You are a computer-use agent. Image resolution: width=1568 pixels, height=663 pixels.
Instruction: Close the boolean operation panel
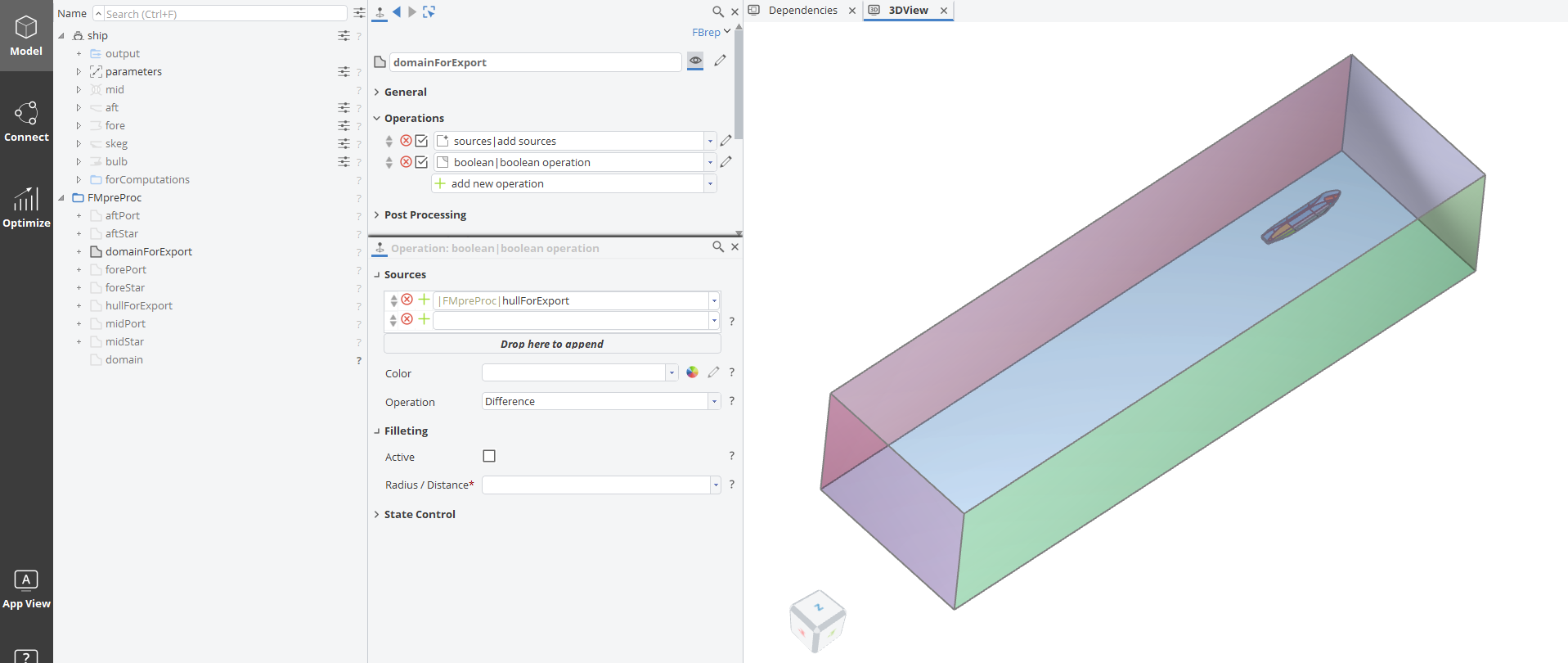(x=735, y=246)
